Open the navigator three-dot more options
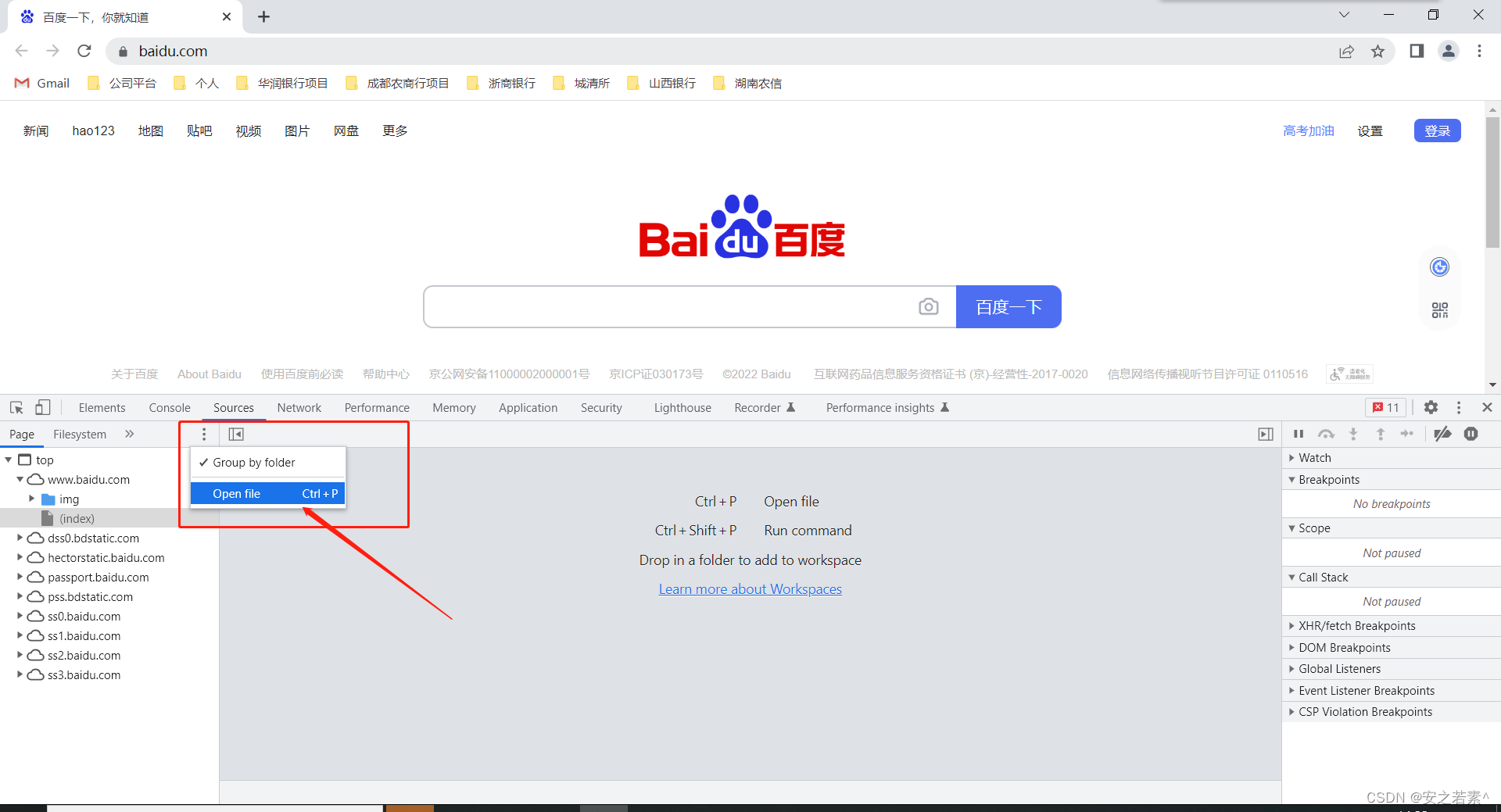Viewport: 1501px width, 812px height. (204, 435)
